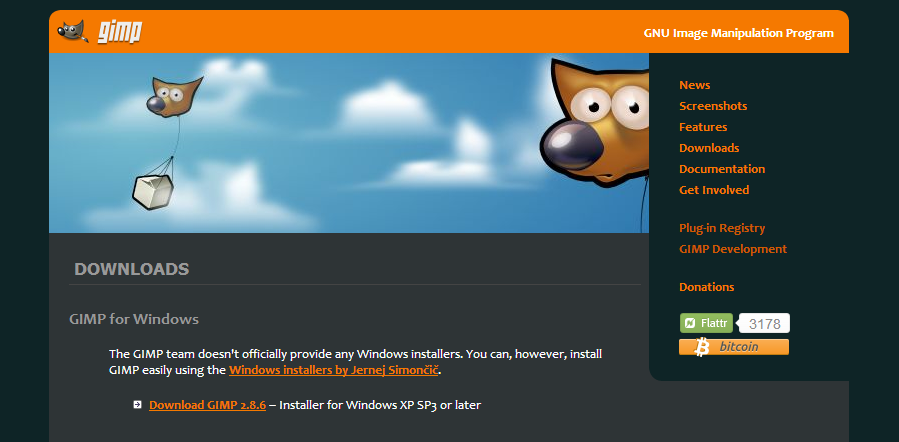The width and height of the screenshot is (899, 442).
Task: Click the large Wilber face in banner
Action: 595,122
